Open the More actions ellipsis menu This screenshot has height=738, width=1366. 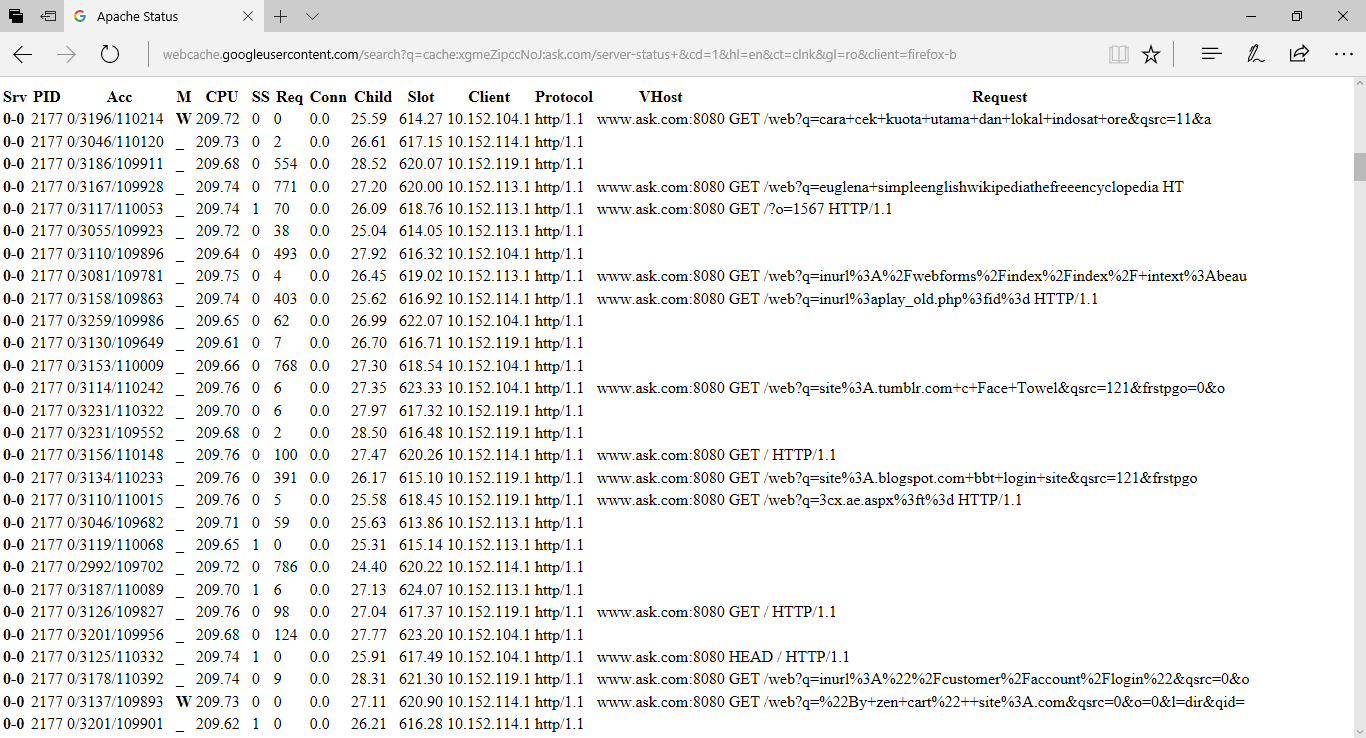click(1343, 54)
